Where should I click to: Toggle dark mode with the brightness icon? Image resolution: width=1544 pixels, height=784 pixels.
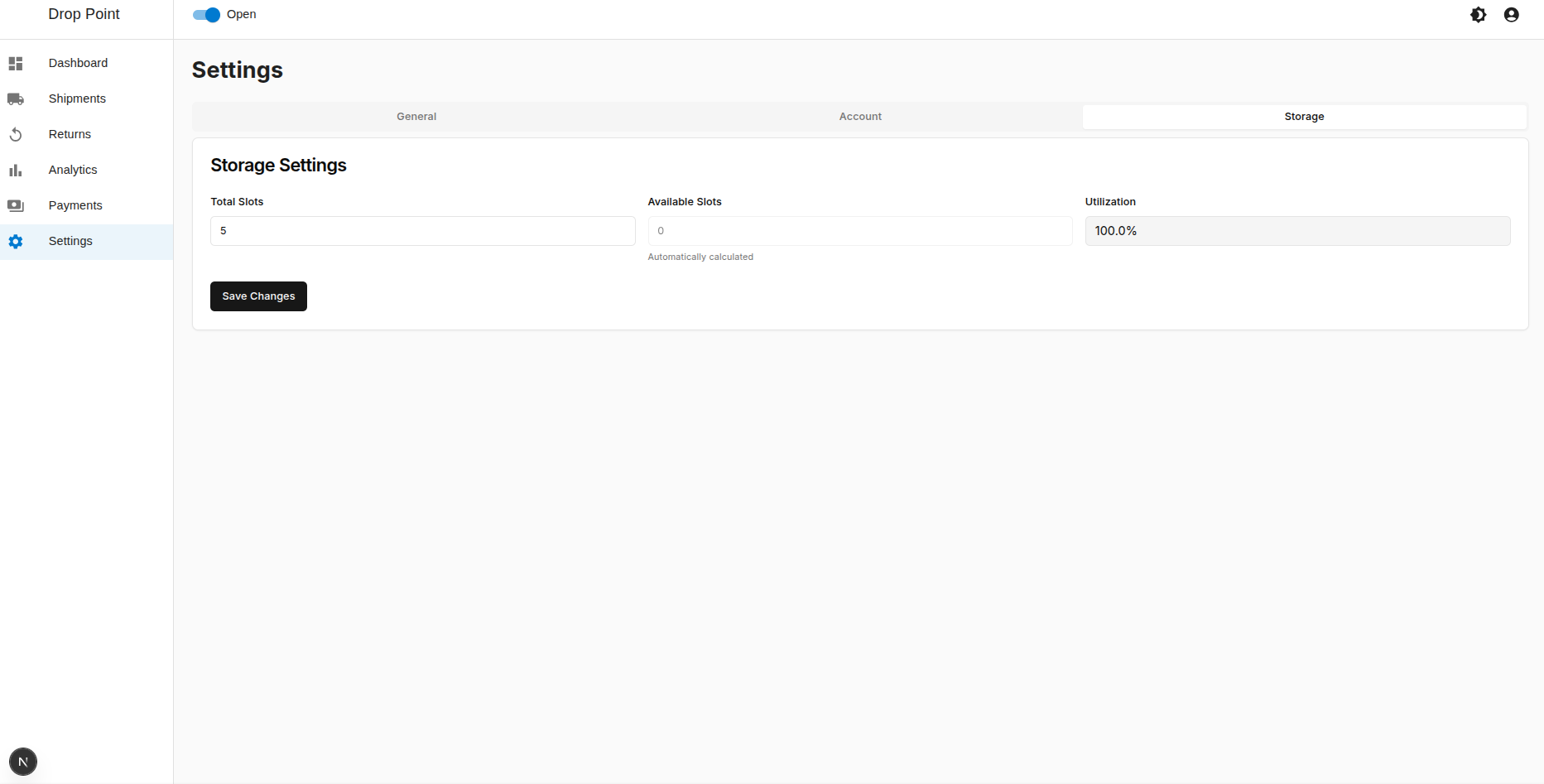click(x=1479, y=14)
